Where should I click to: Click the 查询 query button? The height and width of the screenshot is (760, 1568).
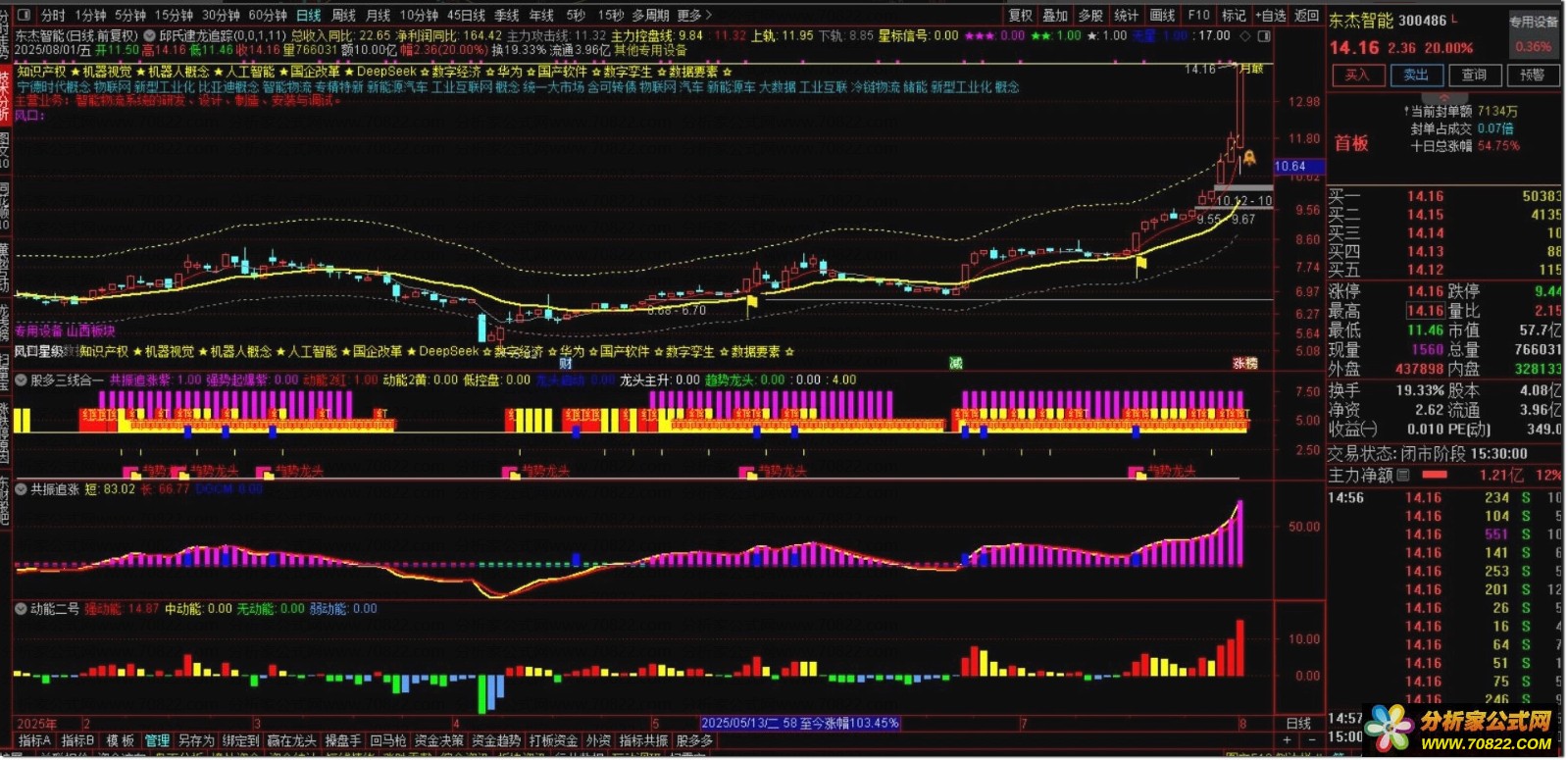click(1474, 75)
